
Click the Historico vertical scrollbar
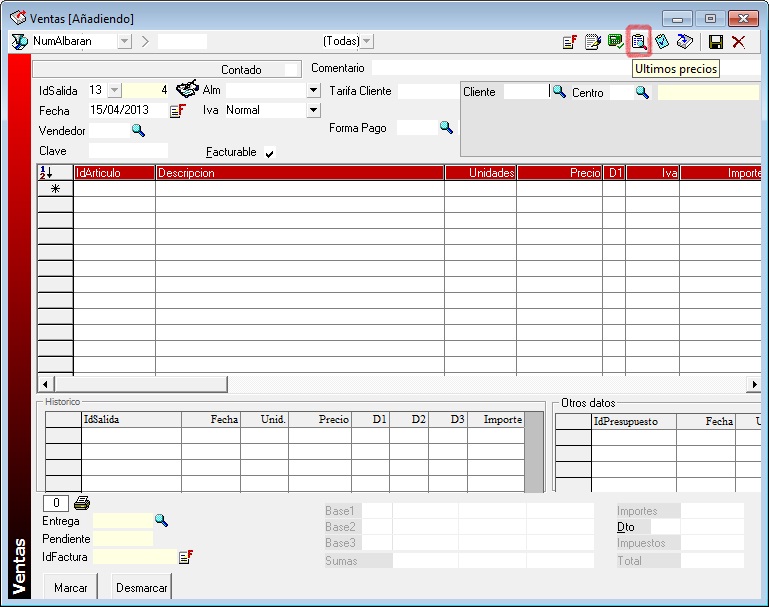coord(534,452)
